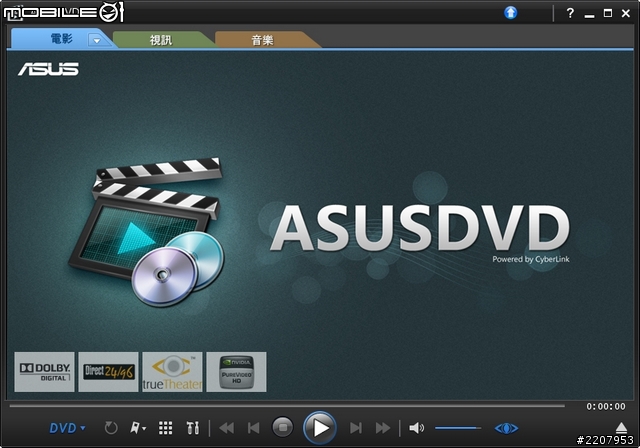Switch to the 視訊 (Video) tab
This screenshot has height=448, width=640.
161,40
